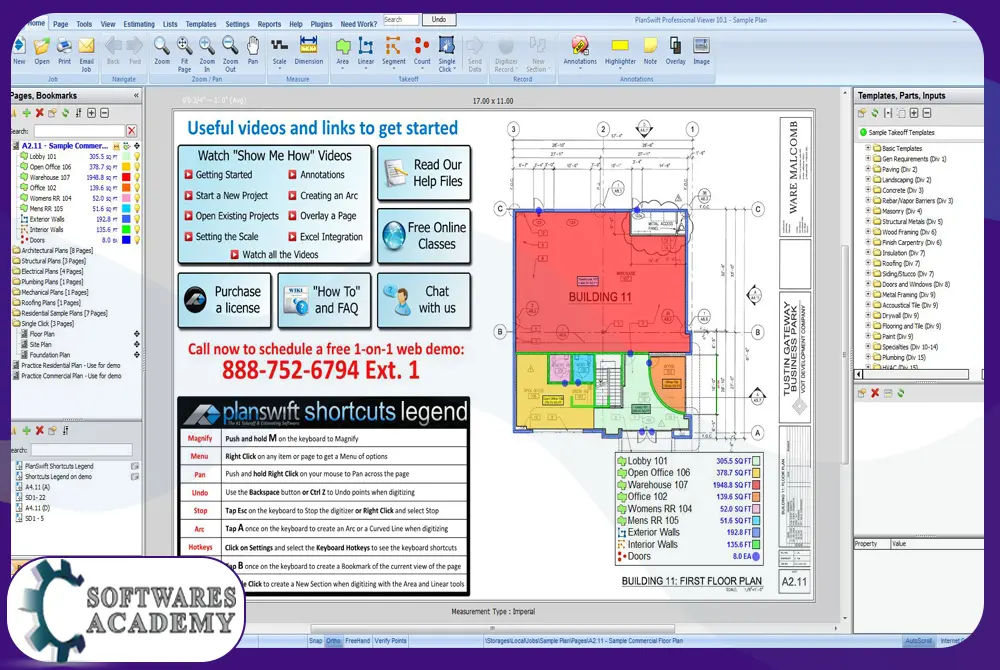Add page with green plus in Pages panel
The width and height of the screenshot is (1000, 670).
27,113
